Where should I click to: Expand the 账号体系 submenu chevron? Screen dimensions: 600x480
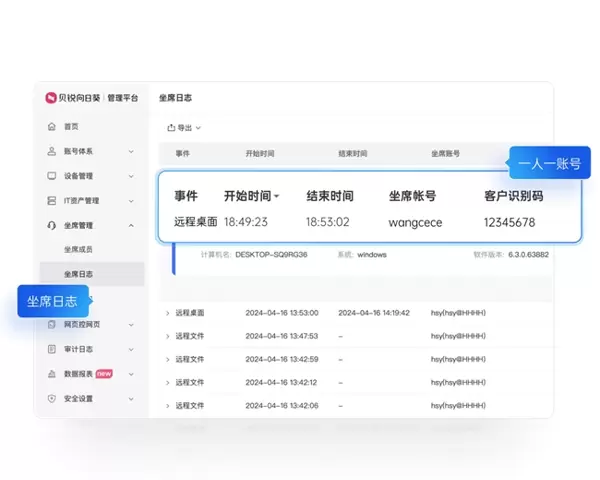pos(131,151)
